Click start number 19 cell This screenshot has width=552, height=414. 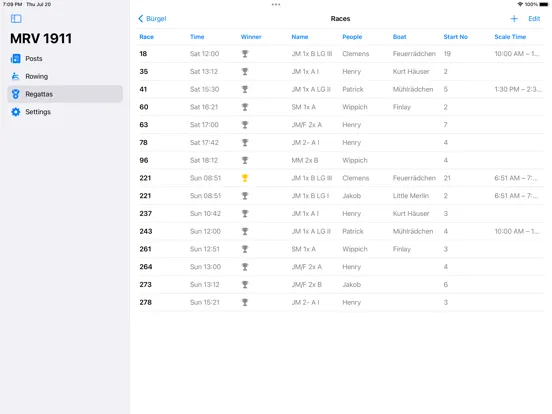447,54
